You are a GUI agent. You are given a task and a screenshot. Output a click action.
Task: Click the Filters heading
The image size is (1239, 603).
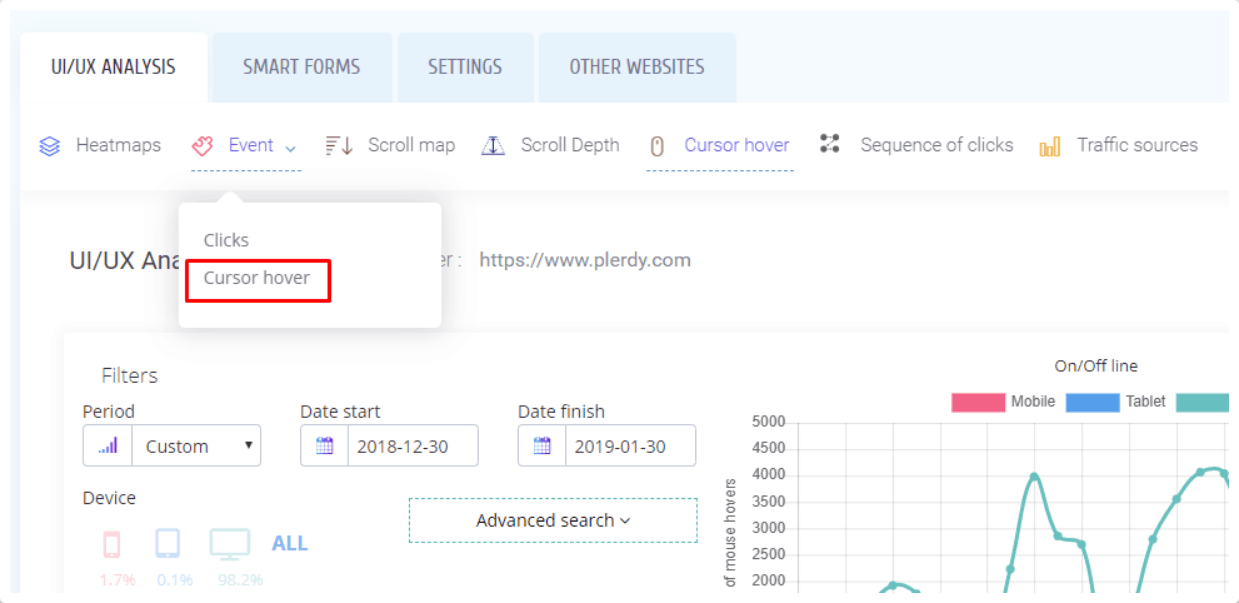pyautogui.click(x=130, y=376)
